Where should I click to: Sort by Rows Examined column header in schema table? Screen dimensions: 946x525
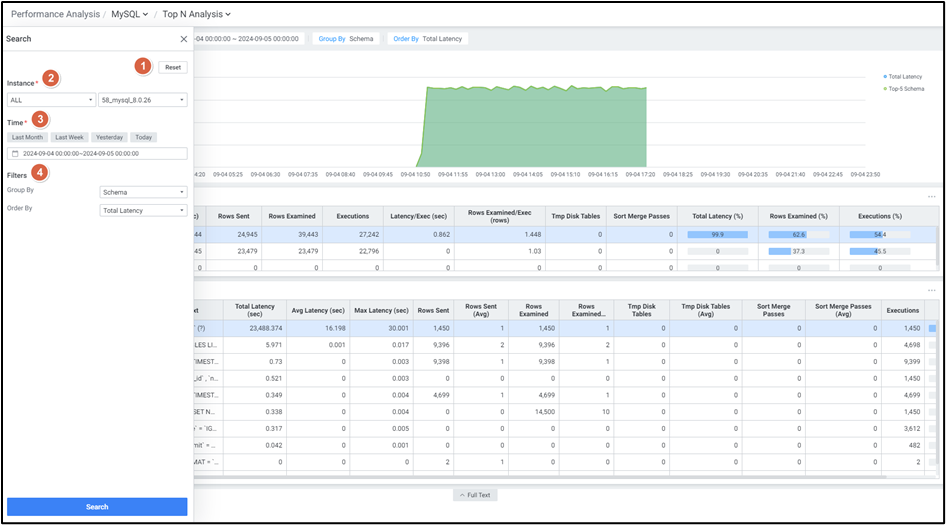click(292, 215)
